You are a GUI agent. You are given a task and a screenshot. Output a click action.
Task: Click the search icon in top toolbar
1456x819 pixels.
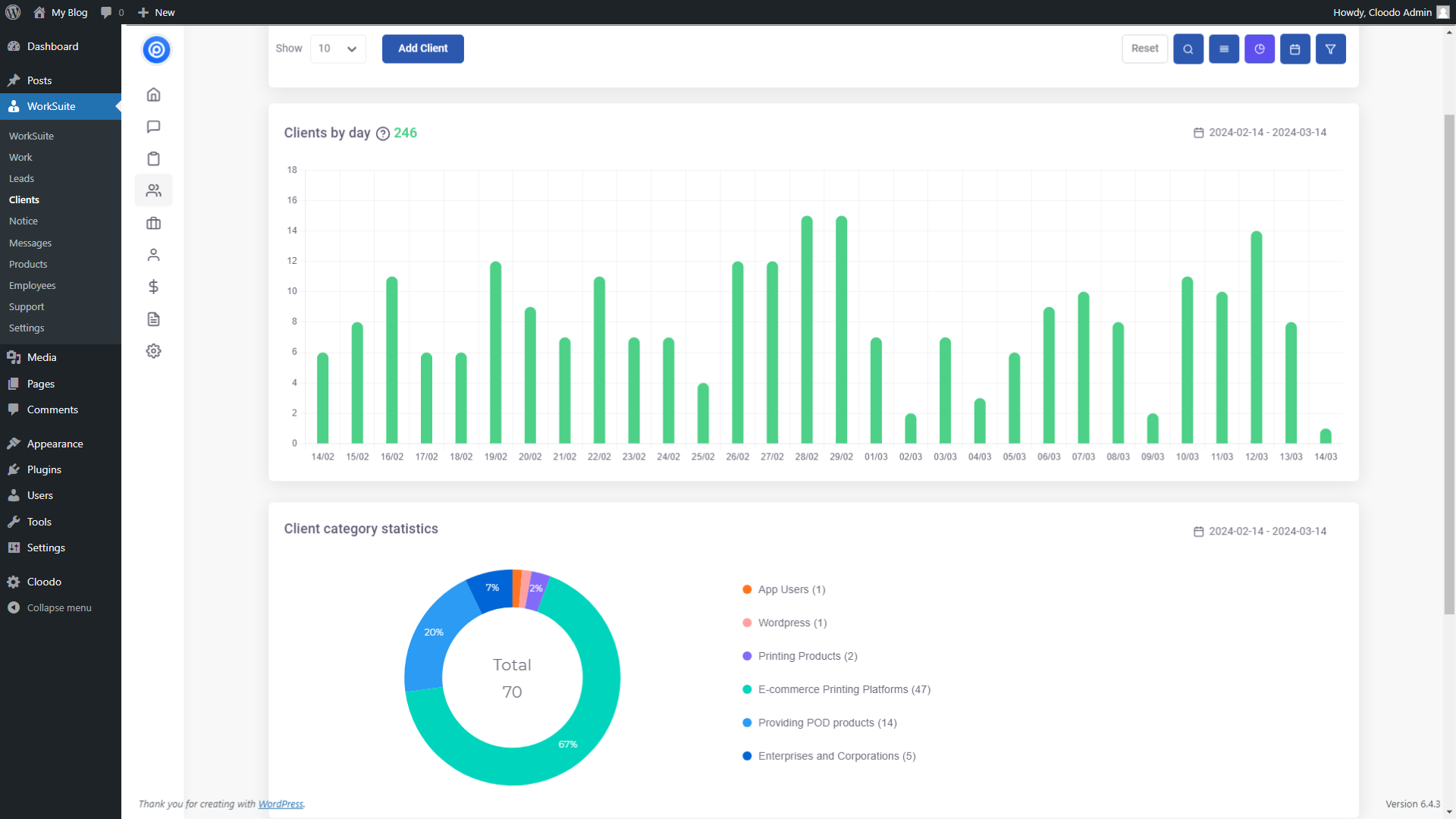click(x=1188, y=49)
